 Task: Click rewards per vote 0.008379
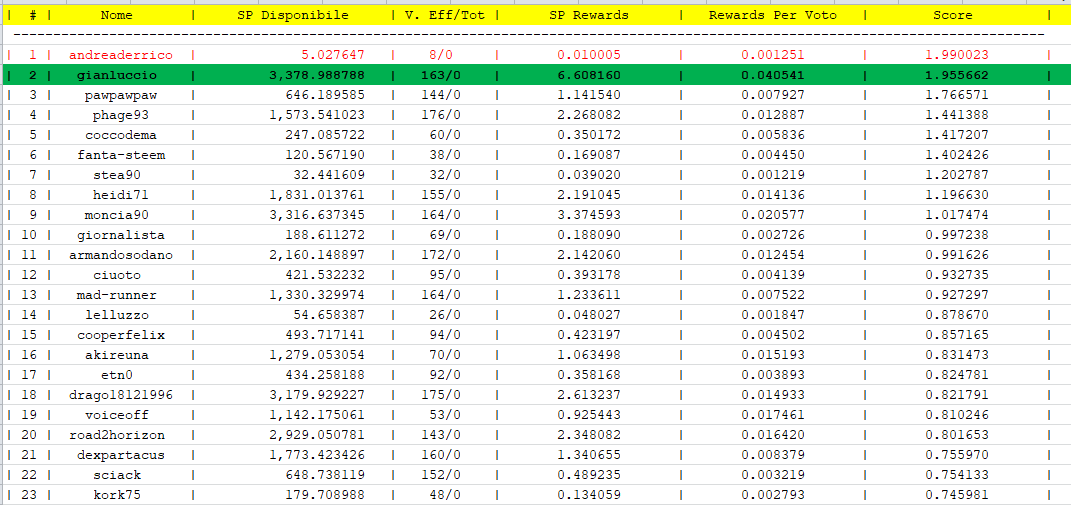pyautogui.click(x=773, y=456)
